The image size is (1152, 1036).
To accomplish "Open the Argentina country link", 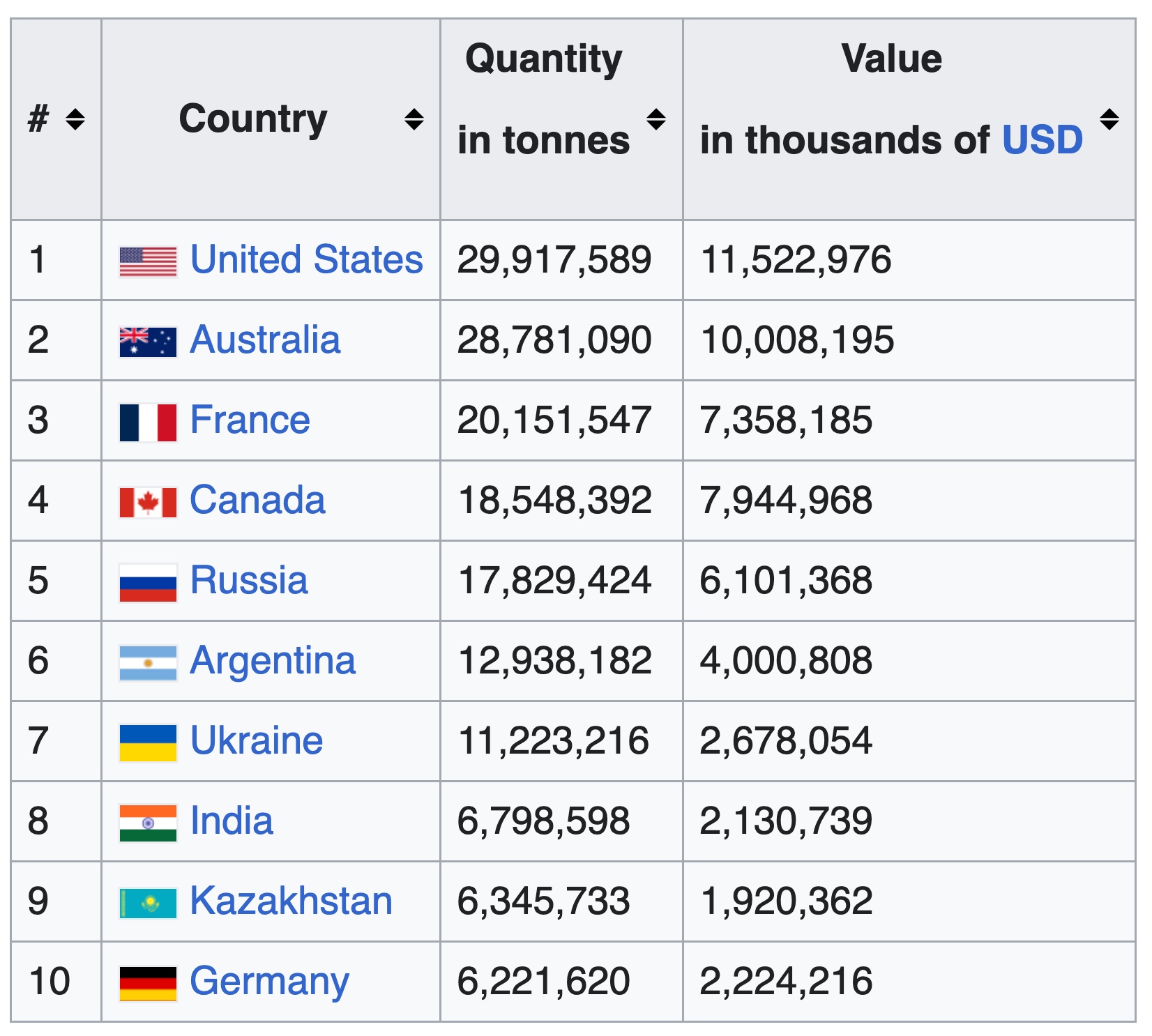I will tap(273, 660).
